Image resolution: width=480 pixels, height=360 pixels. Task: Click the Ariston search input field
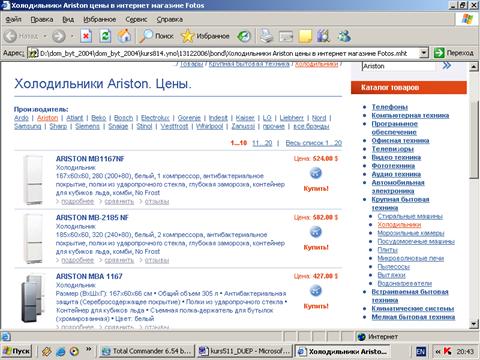pos(399,66)
